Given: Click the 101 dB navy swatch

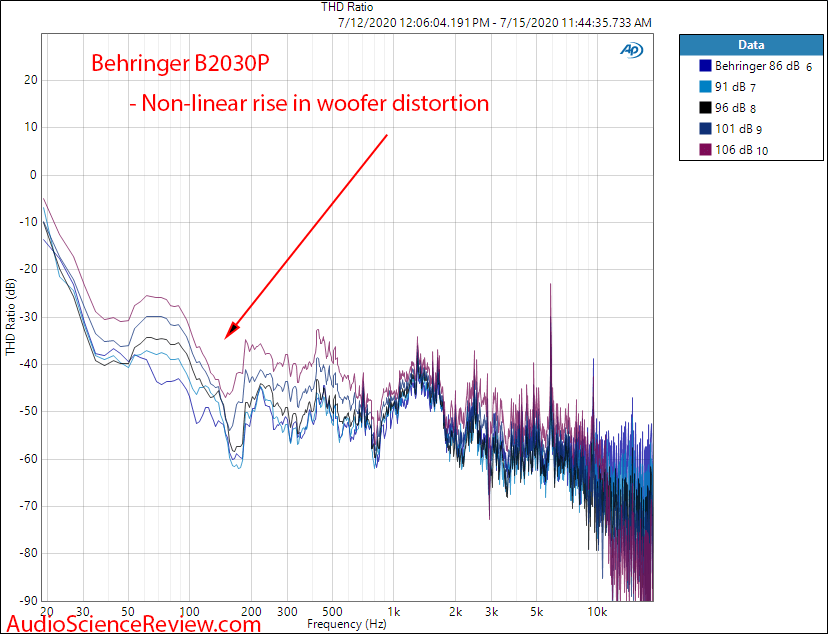Looking at the screenshot, I should pos(705,128).
